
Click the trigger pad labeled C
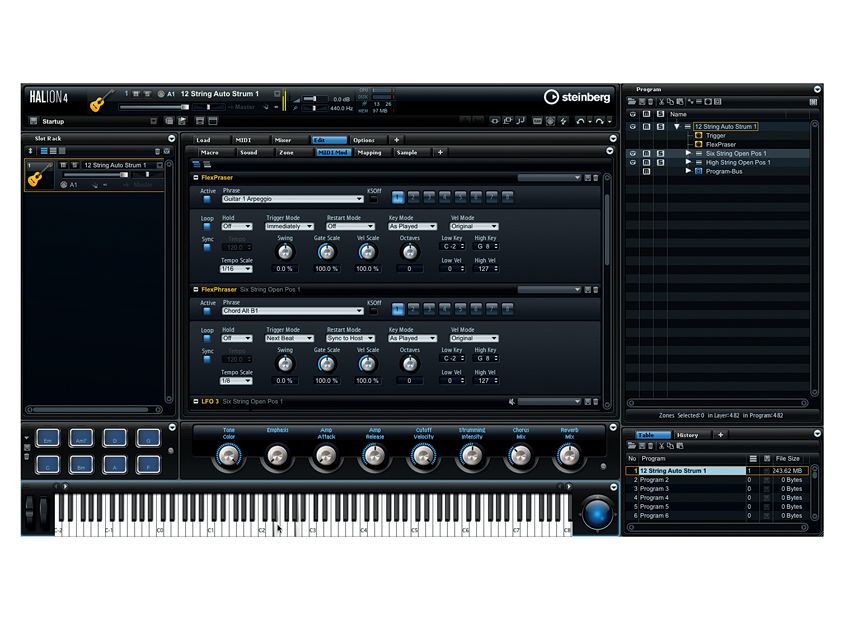(48, 464)
